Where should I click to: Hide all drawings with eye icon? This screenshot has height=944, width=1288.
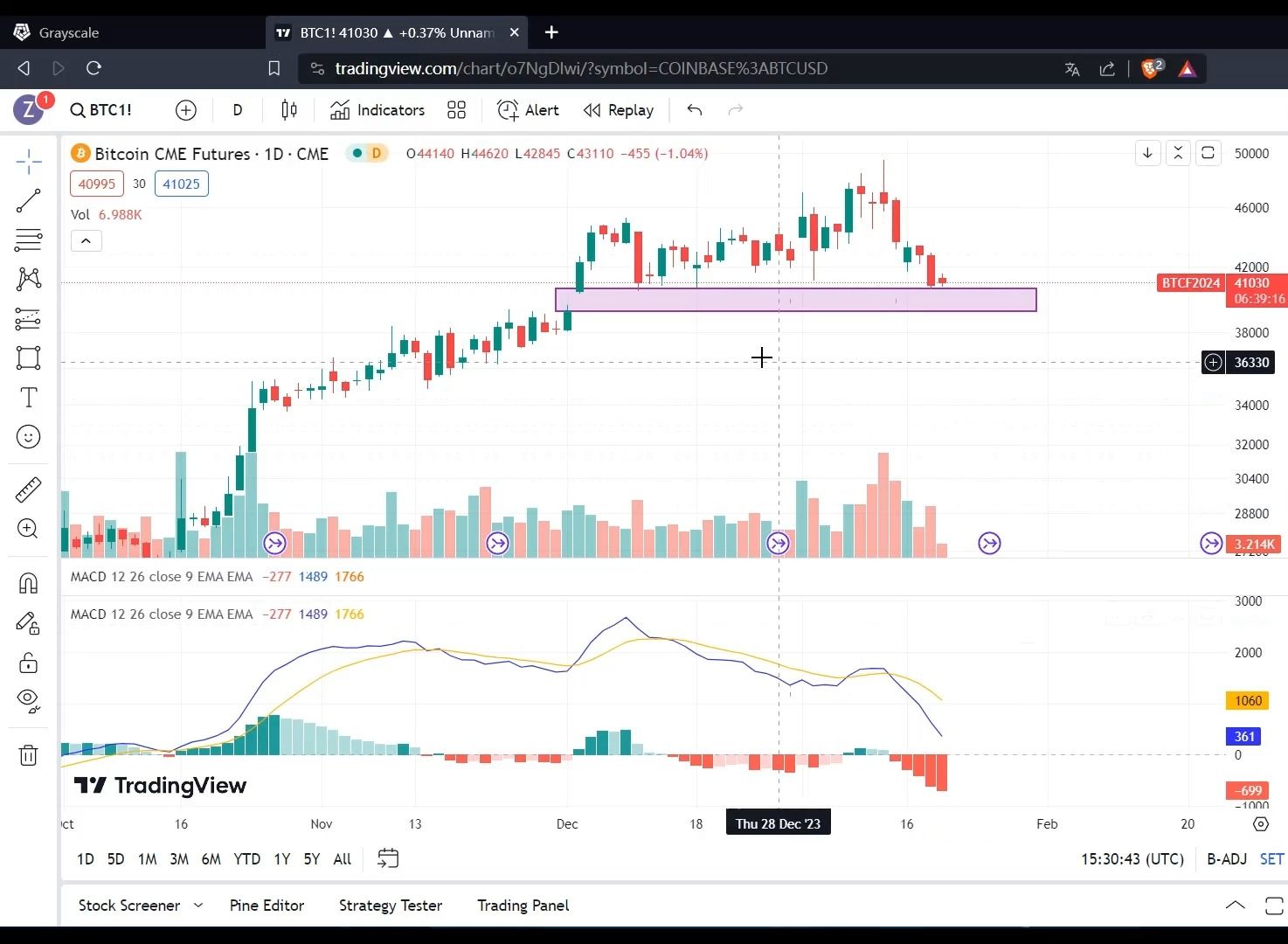28,701
